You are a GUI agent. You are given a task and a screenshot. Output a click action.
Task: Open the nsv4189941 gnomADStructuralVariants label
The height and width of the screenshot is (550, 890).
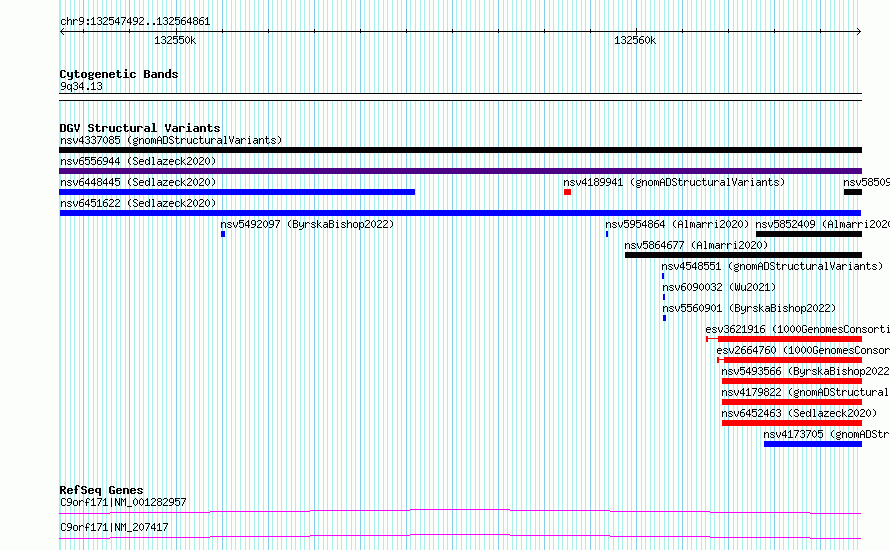tap(674, 182)
